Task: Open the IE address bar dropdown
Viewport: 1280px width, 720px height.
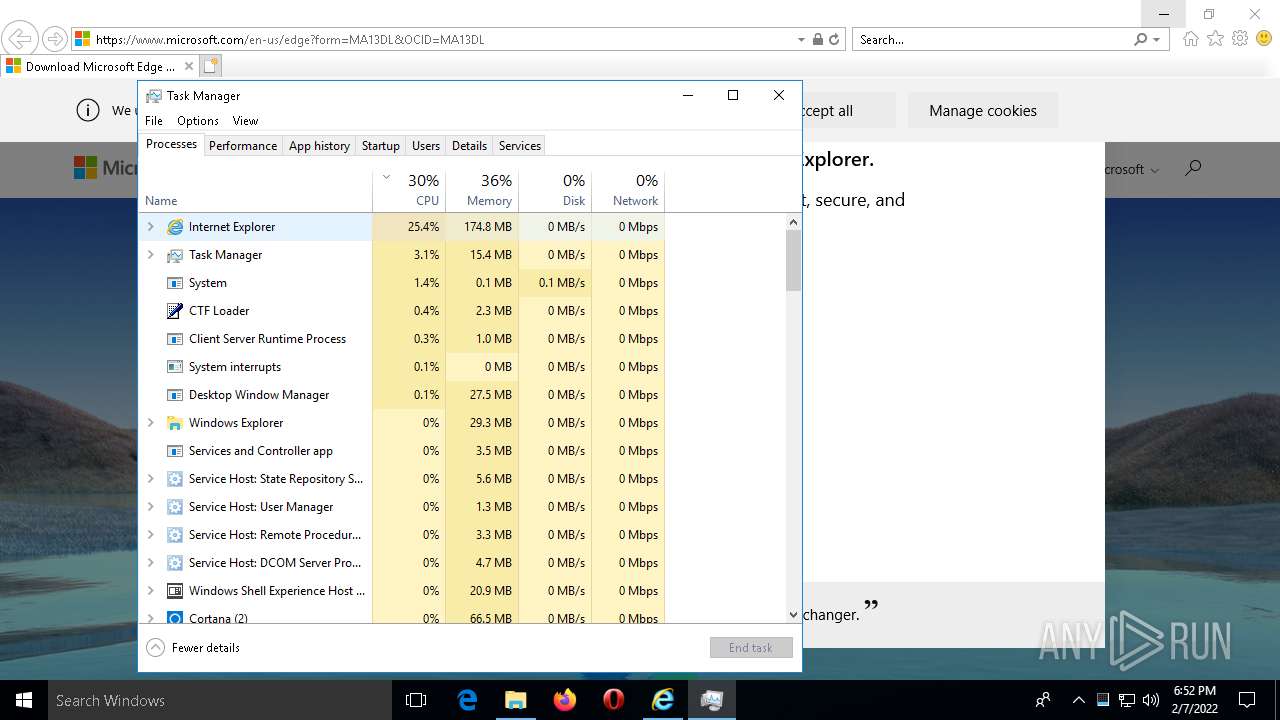Action: 801,40
